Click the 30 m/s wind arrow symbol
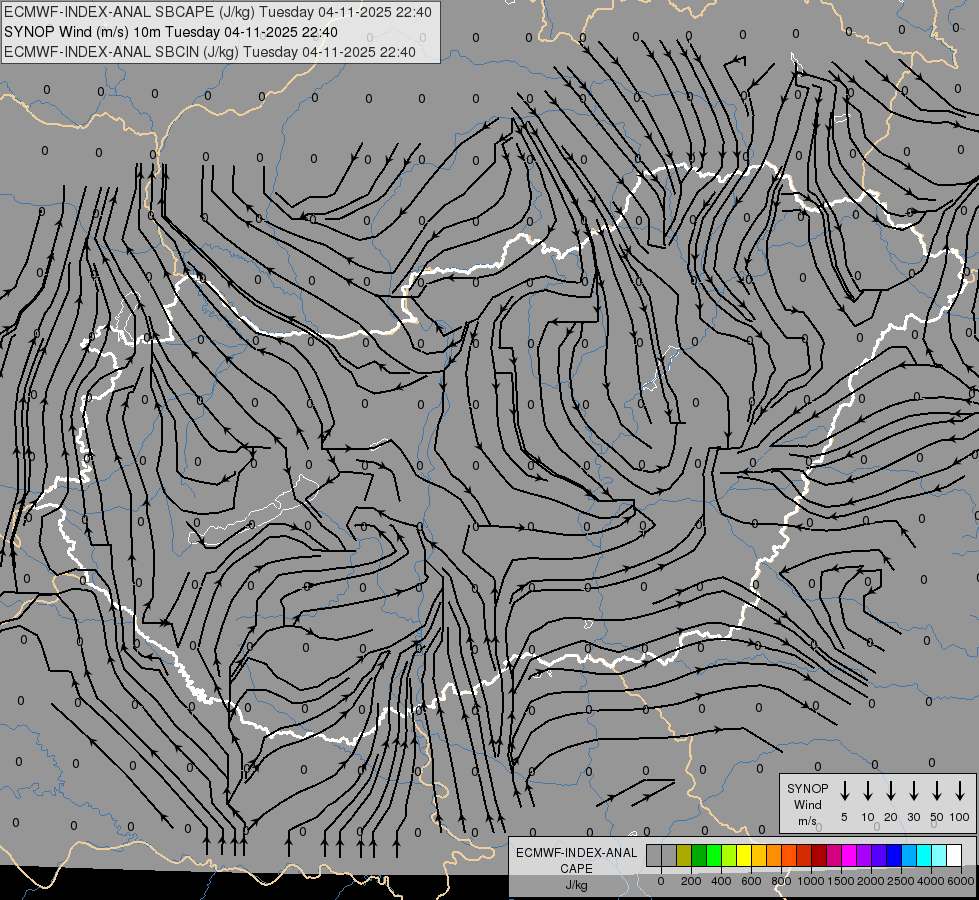The width and height of the screenshot is (979, 900). (x=913, y=791)
